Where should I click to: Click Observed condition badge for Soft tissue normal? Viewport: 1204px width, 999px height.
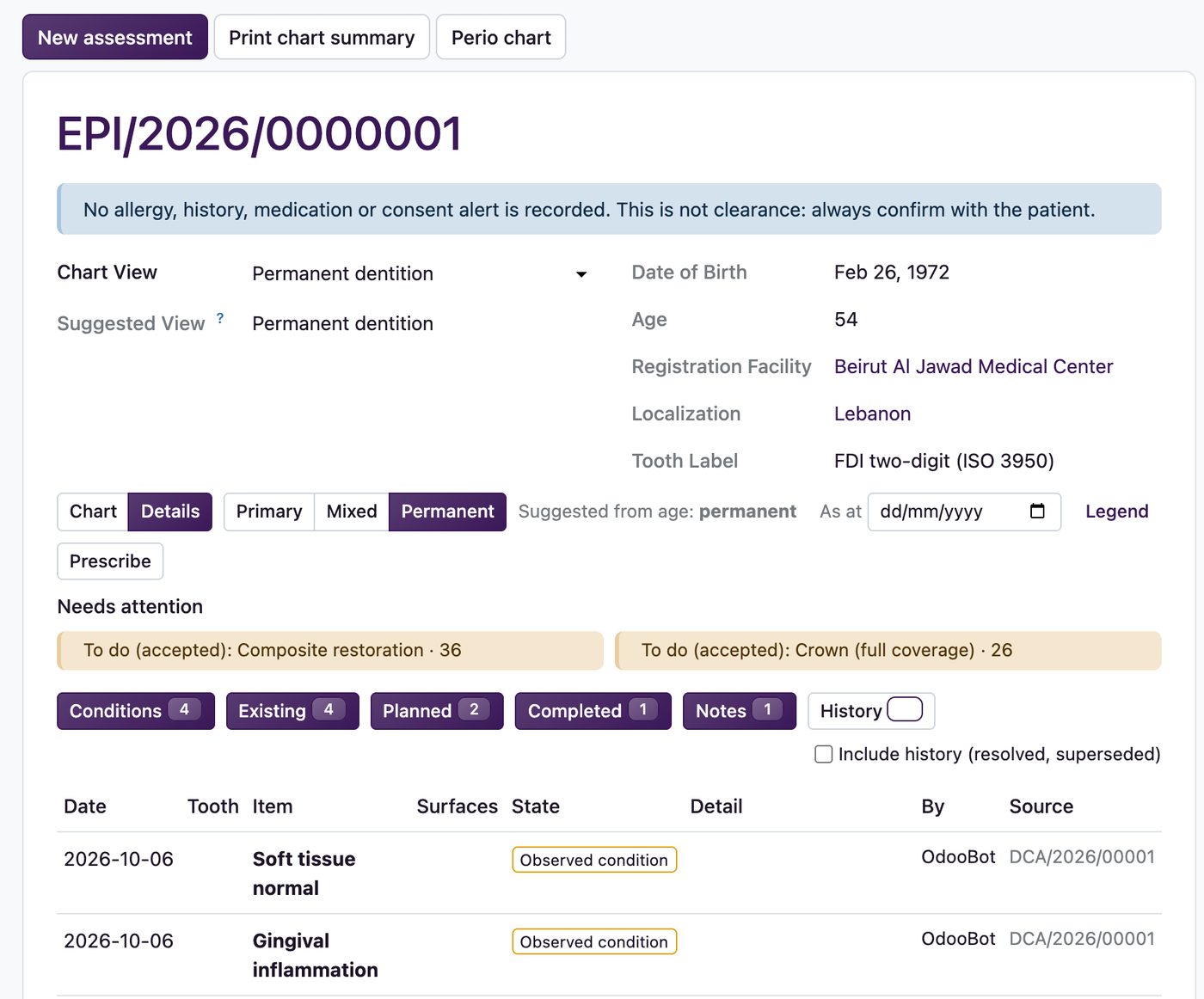(x=594, y=860)
